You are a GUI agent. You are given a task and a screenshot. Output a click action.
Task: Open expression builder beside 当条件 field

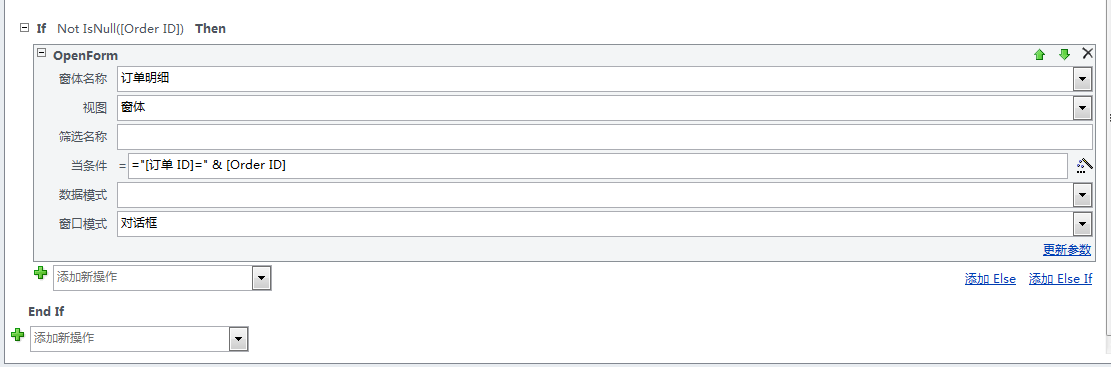click(1084, 166)
